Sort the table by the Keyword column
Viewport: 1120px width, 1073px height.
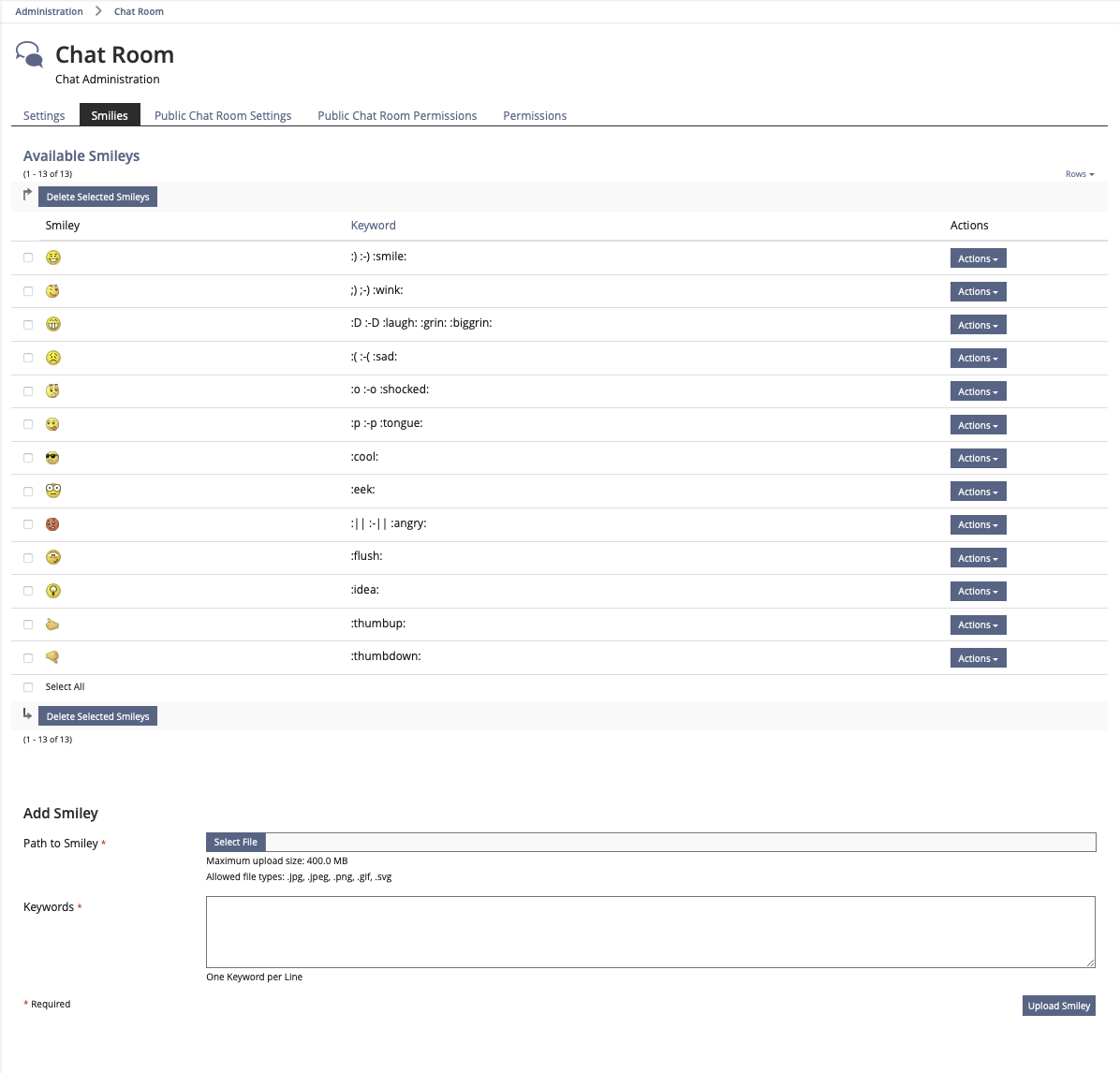373,226
